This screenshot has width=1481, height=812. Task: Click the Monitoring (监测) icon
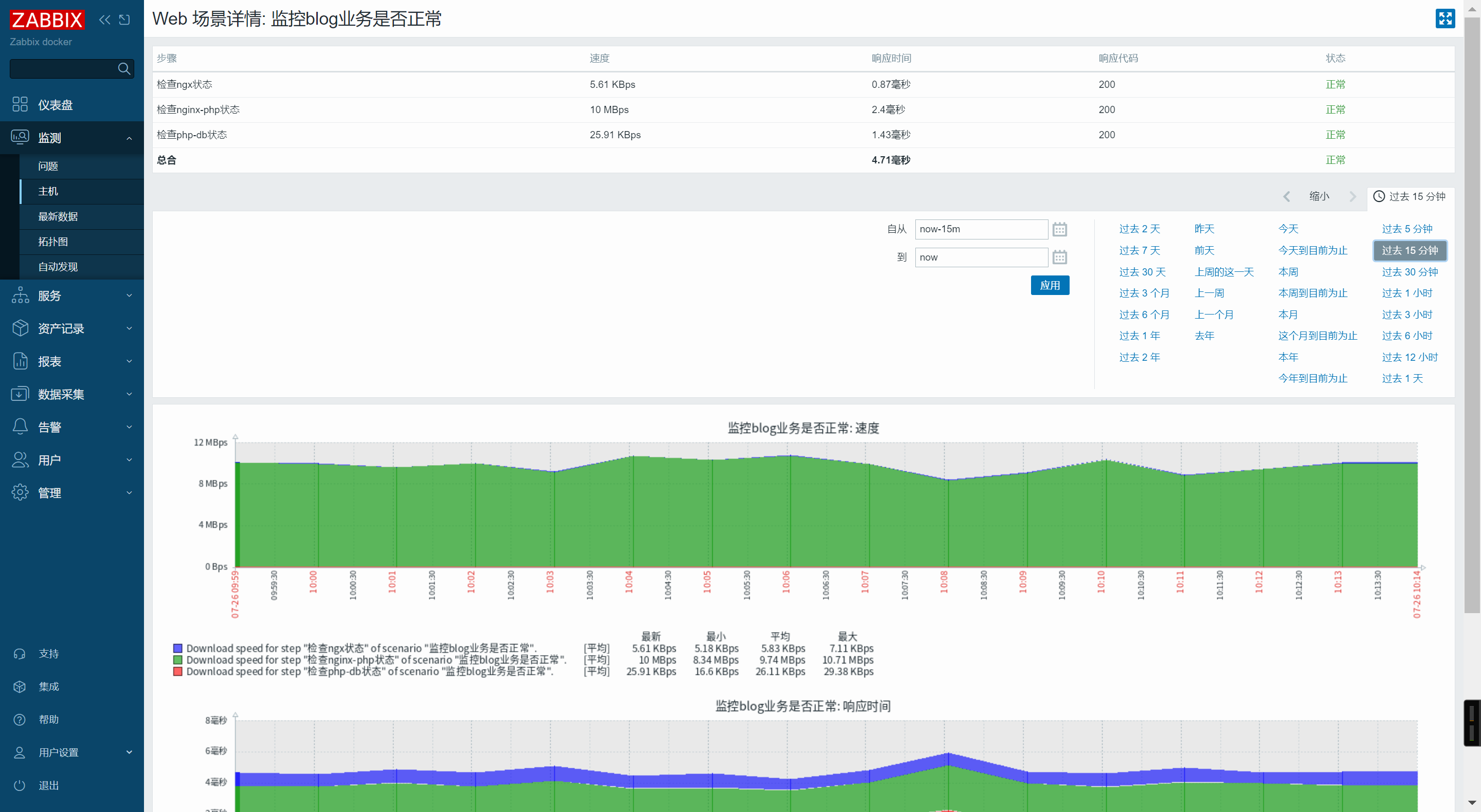(x=20, y=137)
